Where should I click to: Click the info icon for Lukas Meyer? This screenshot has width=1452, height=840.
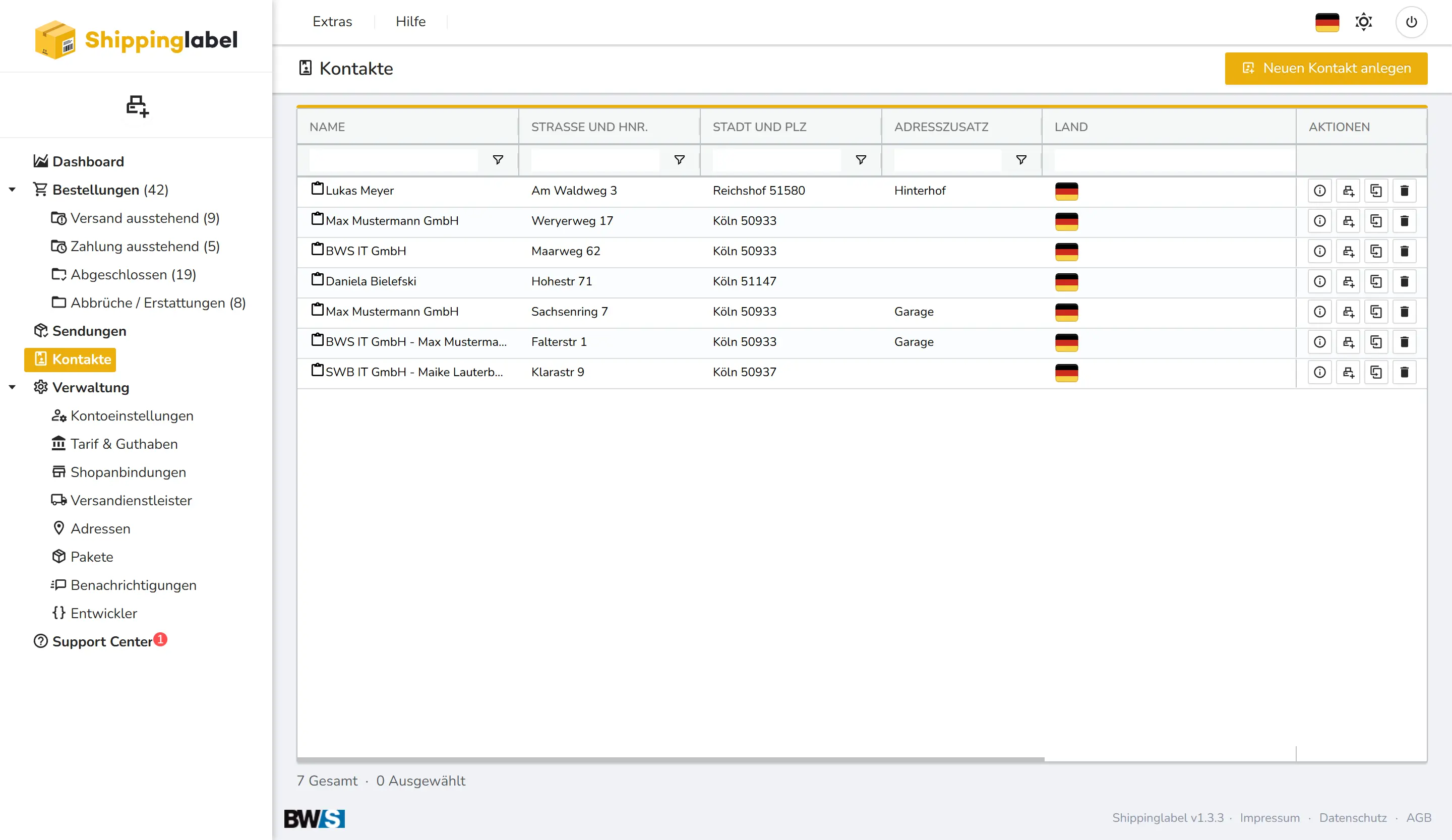(x=1319, y=191)
